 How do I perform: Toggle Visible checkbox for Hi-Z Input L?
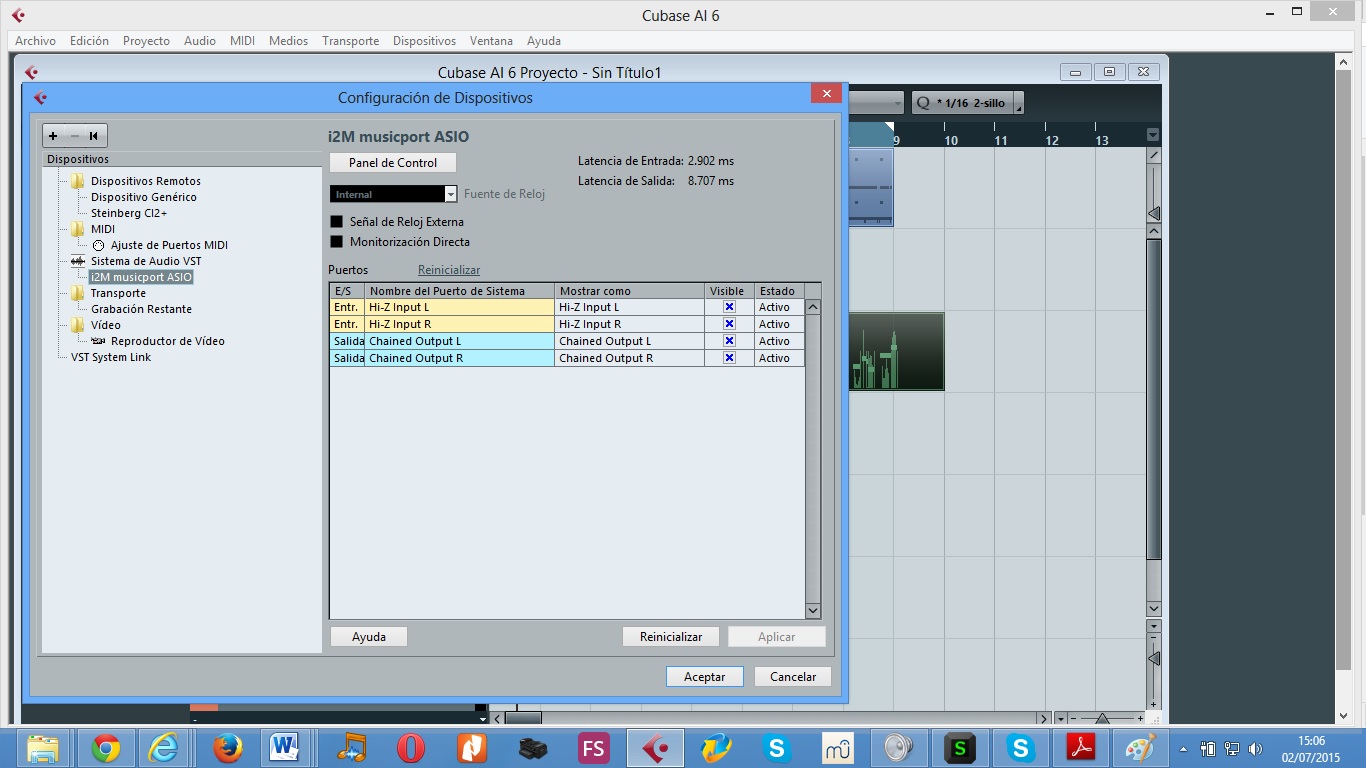729,307
